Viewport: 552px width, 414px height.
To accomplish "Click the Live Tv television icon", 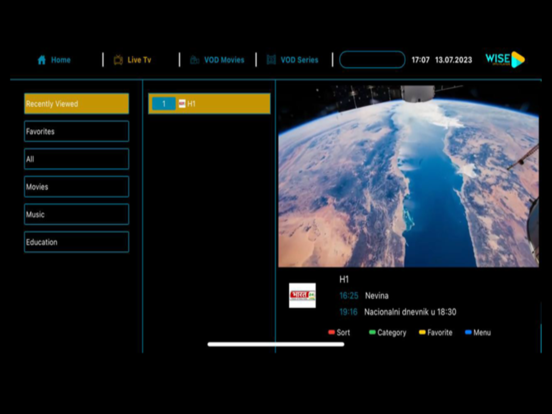I will 118,60.
